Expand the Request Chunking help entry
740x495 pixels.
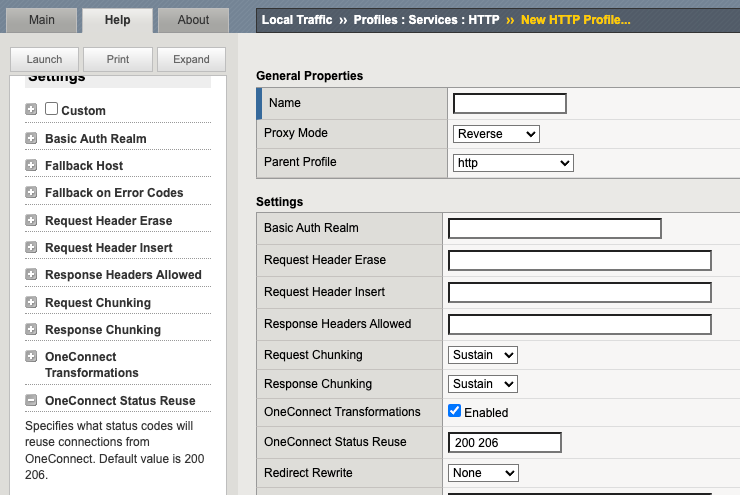tap(31, 303)
